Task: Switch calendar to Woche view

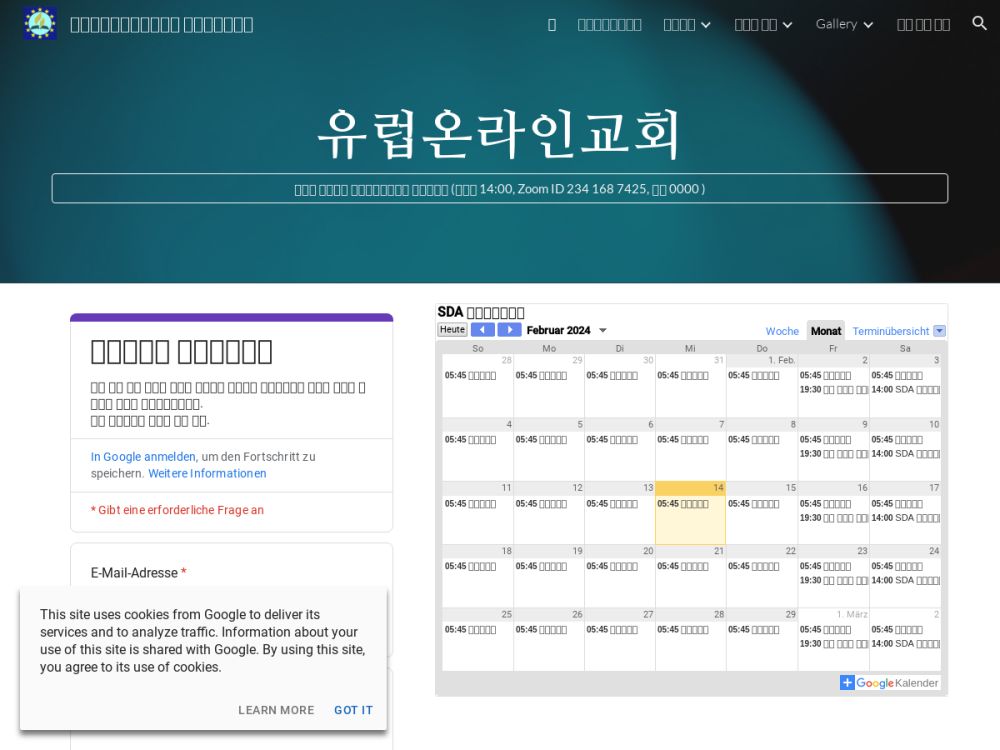Action: pos(782,331)
